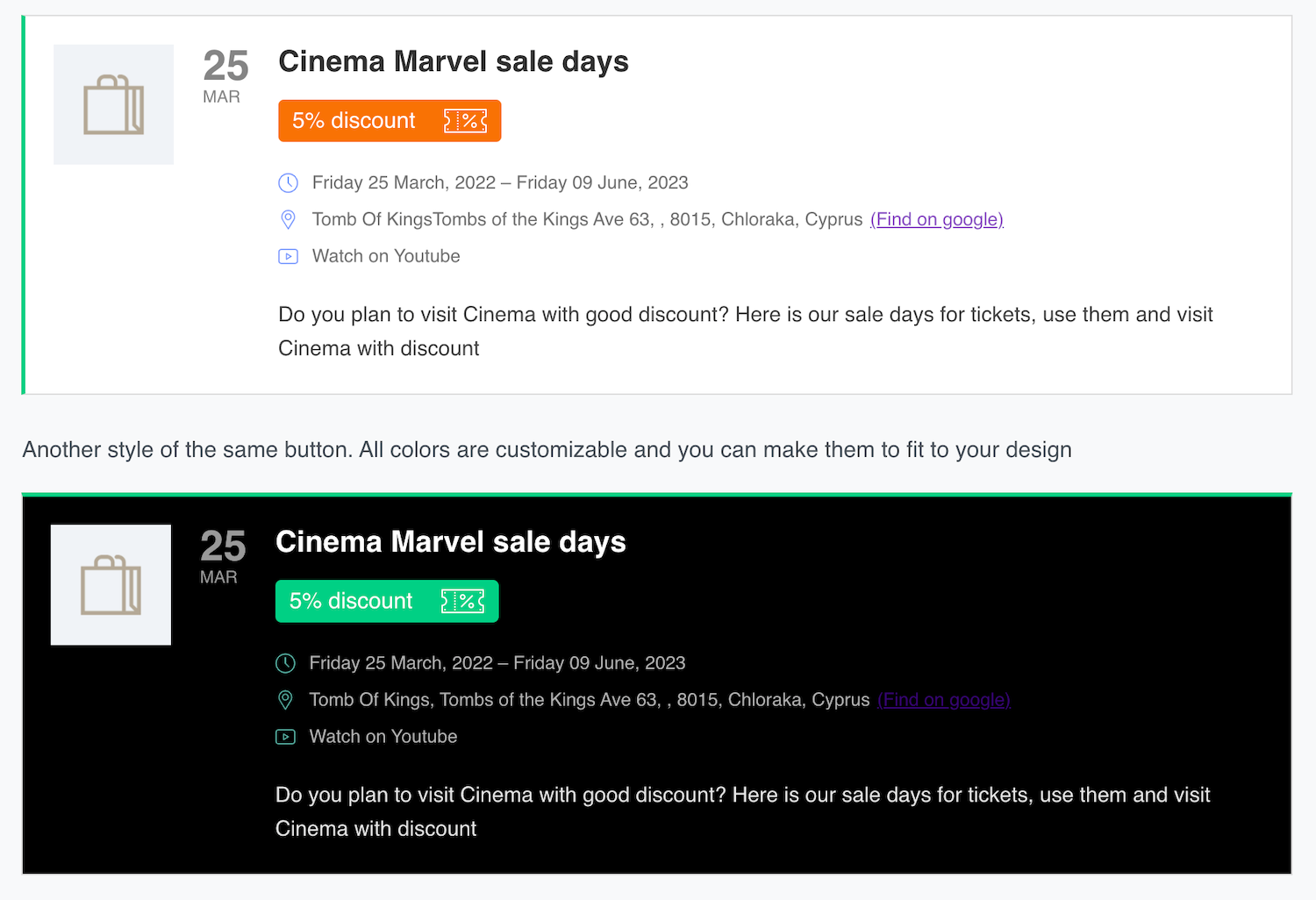Viewport: 1316px width, 900px height.
Task: Open the Find on google link in the black card
Action: (943, 700)
